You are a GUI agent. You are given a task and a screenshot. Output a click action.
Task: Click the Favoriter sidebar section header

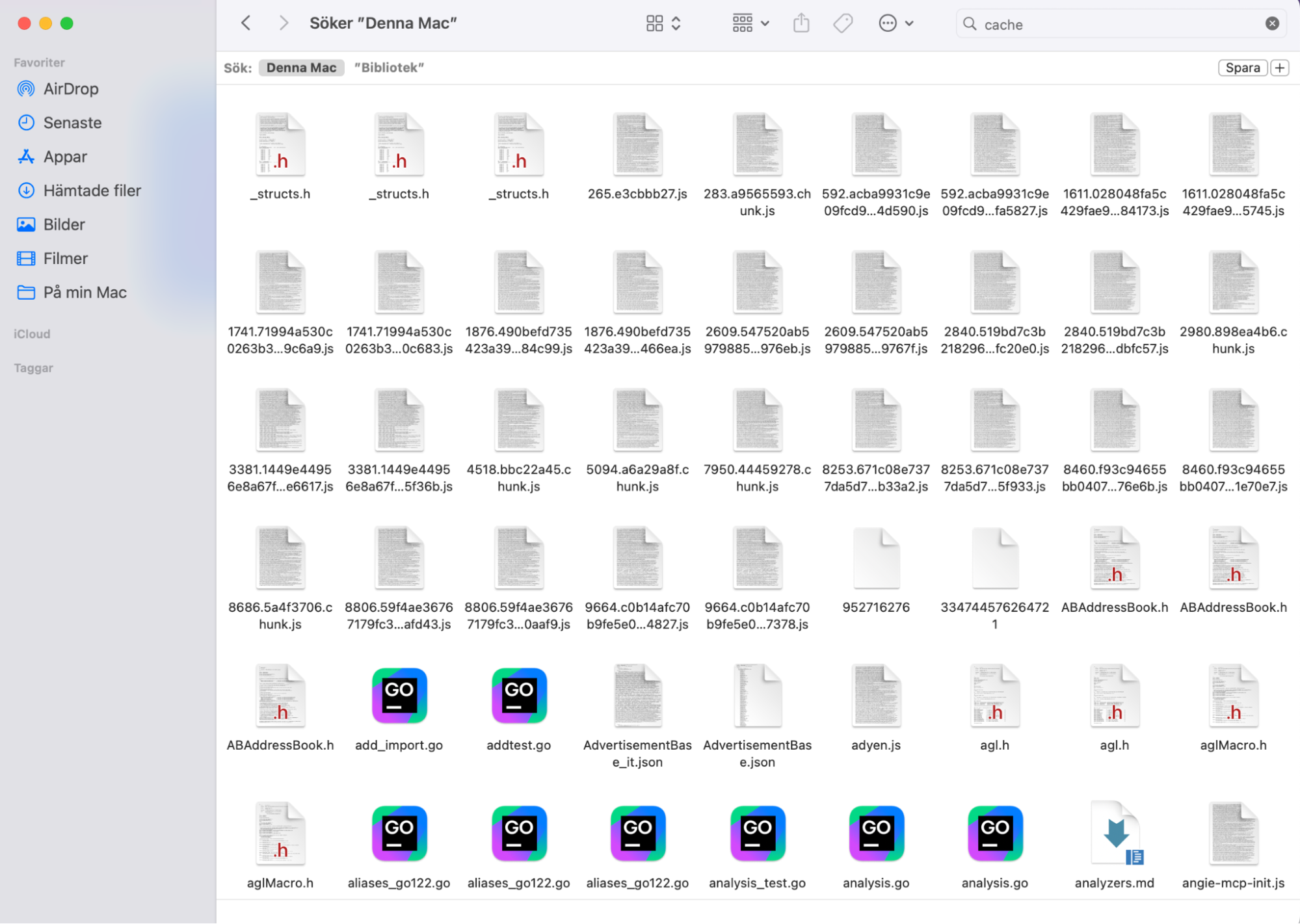pos(39,63)
